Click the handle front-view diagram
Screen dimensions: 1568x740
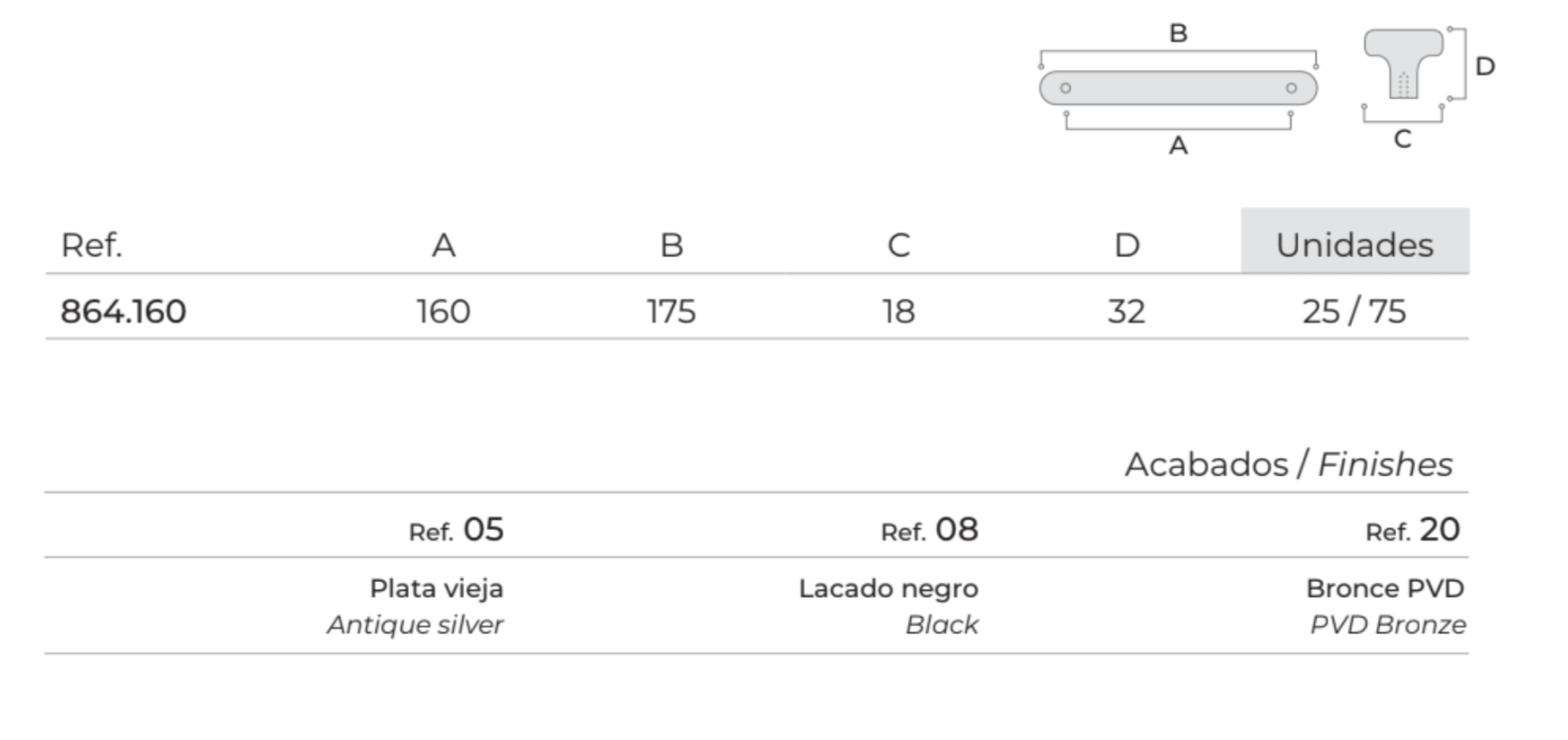click(x=1178, y=88)
